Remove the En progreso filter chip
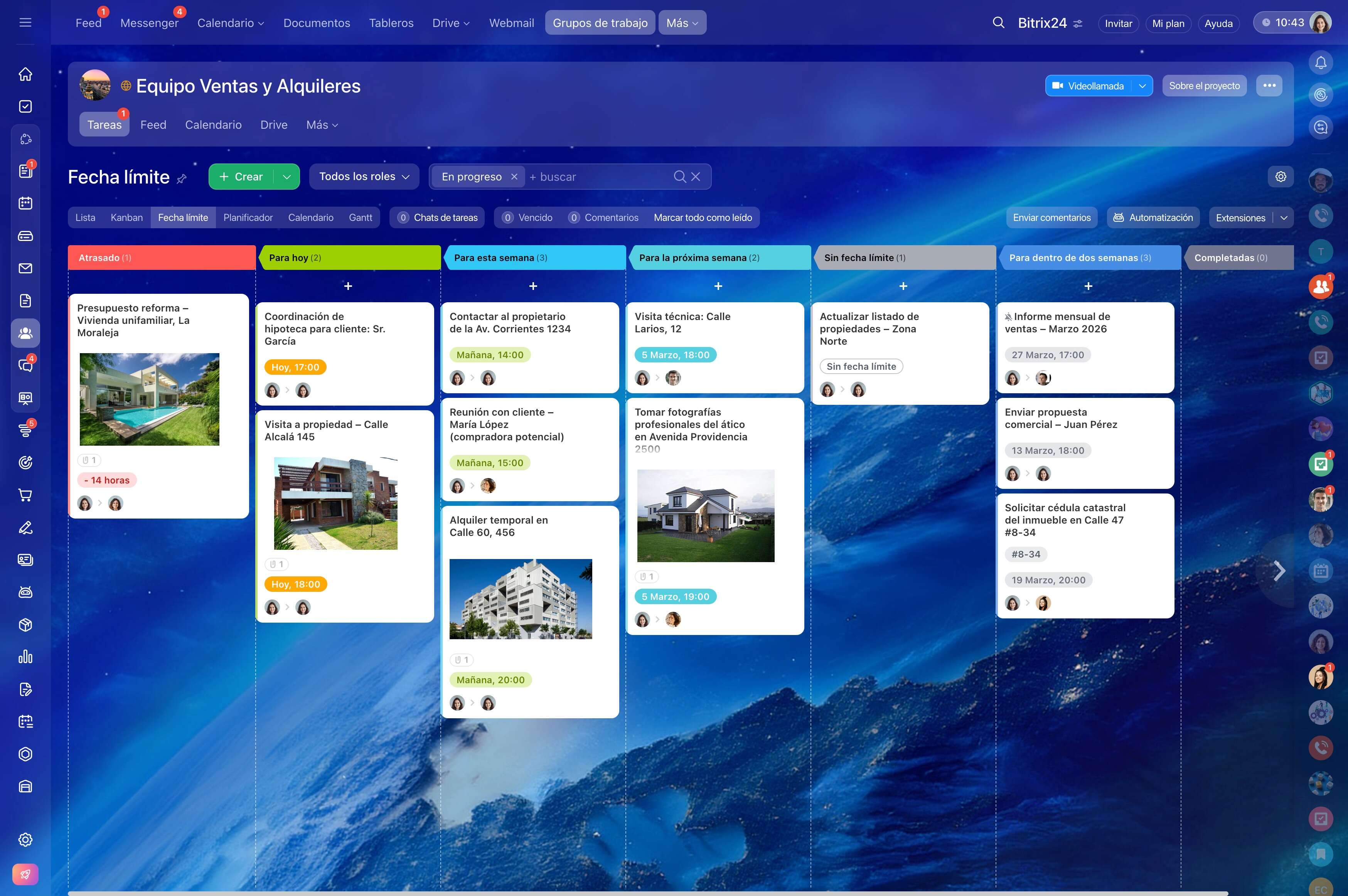This screenshot has height=896, width=1348. click(514, 177)
